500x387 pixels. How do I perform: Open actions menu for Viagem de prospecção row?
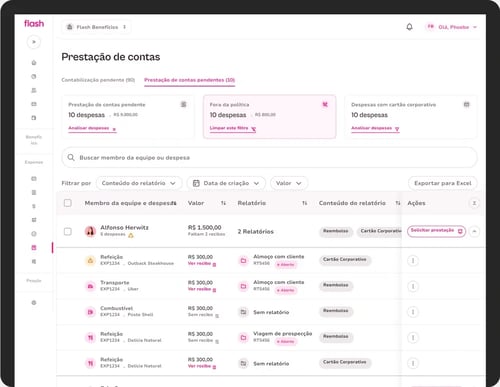click(413, 337)
